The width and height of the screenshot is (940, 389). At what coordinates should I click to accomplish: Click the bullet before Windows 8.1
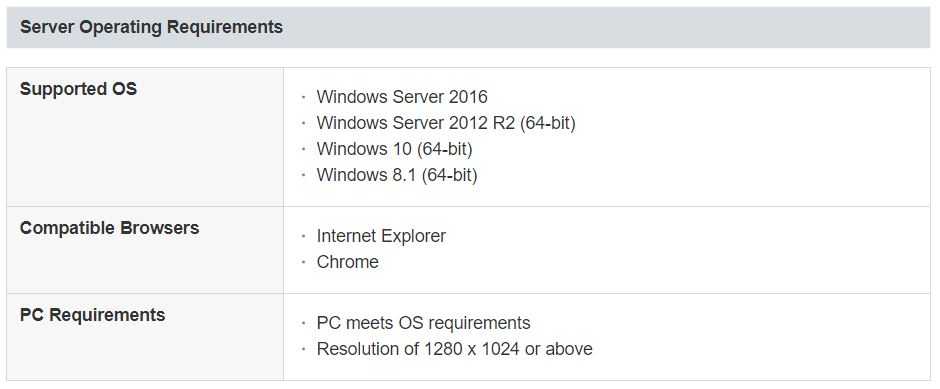303,175
